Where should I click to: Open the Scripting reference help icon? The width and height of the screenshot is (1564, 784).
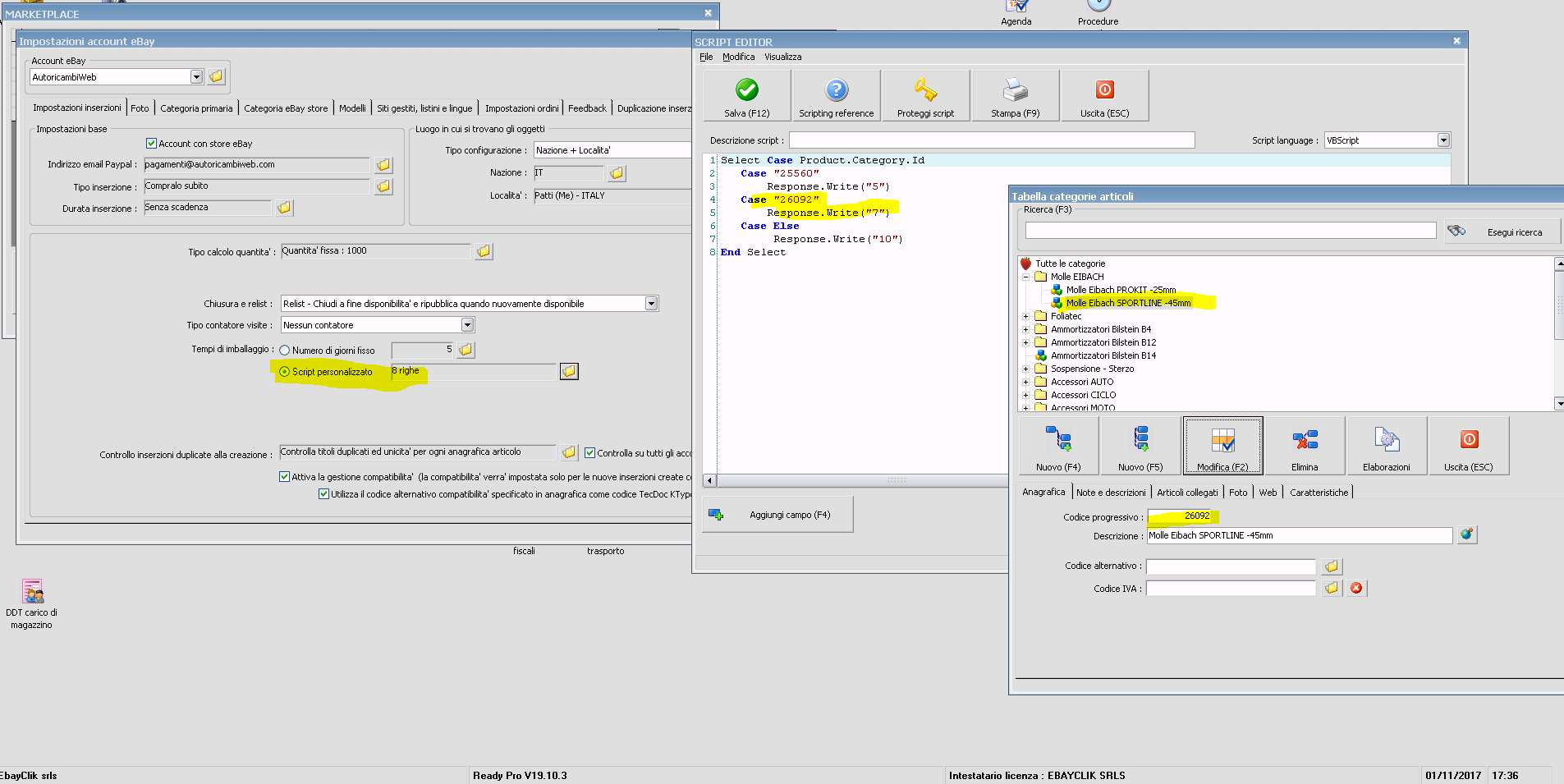(x=836, y=90)
